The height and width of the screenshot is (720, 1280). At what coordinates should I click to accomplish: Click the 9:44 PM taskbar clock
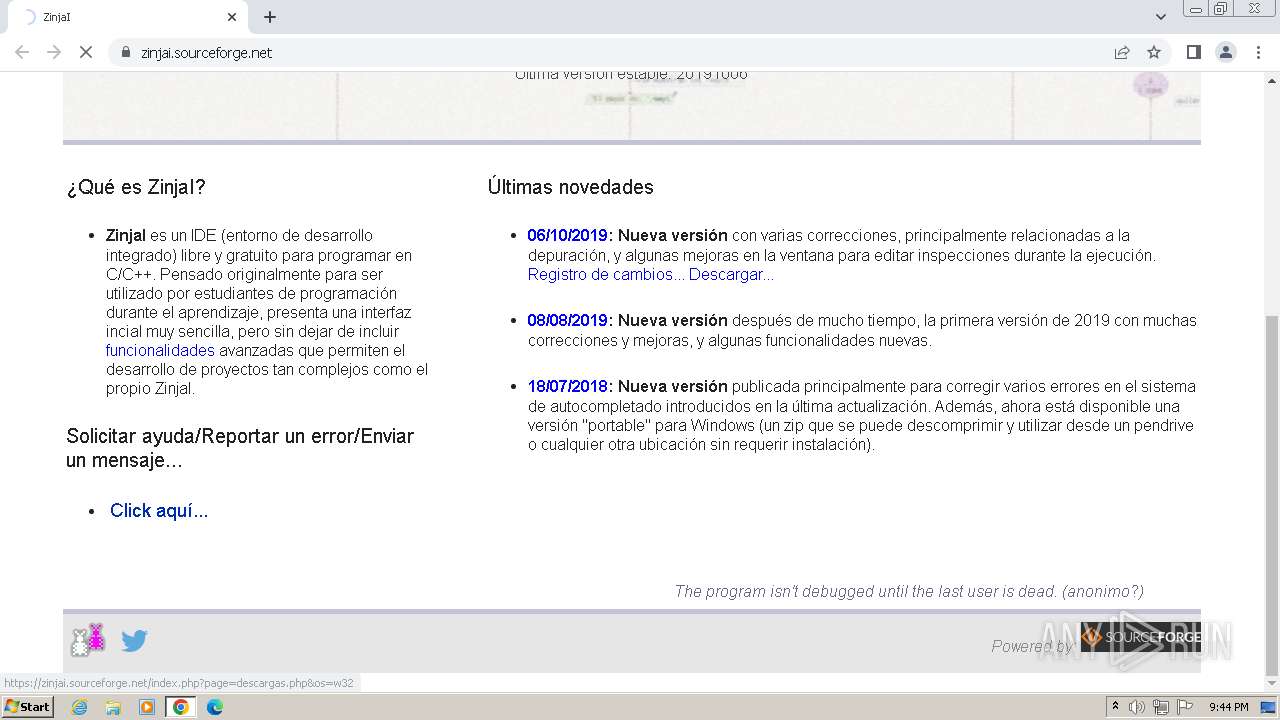pyautogui.click(x=1228, y=707)
